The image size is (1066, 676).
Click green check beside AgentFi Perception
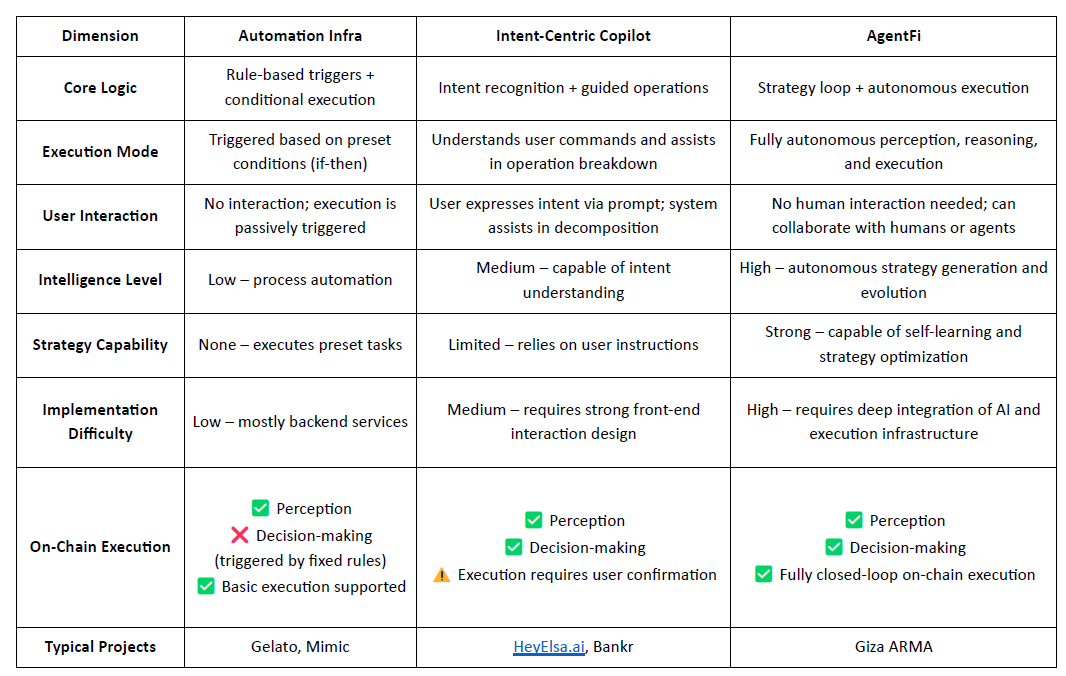854,520
